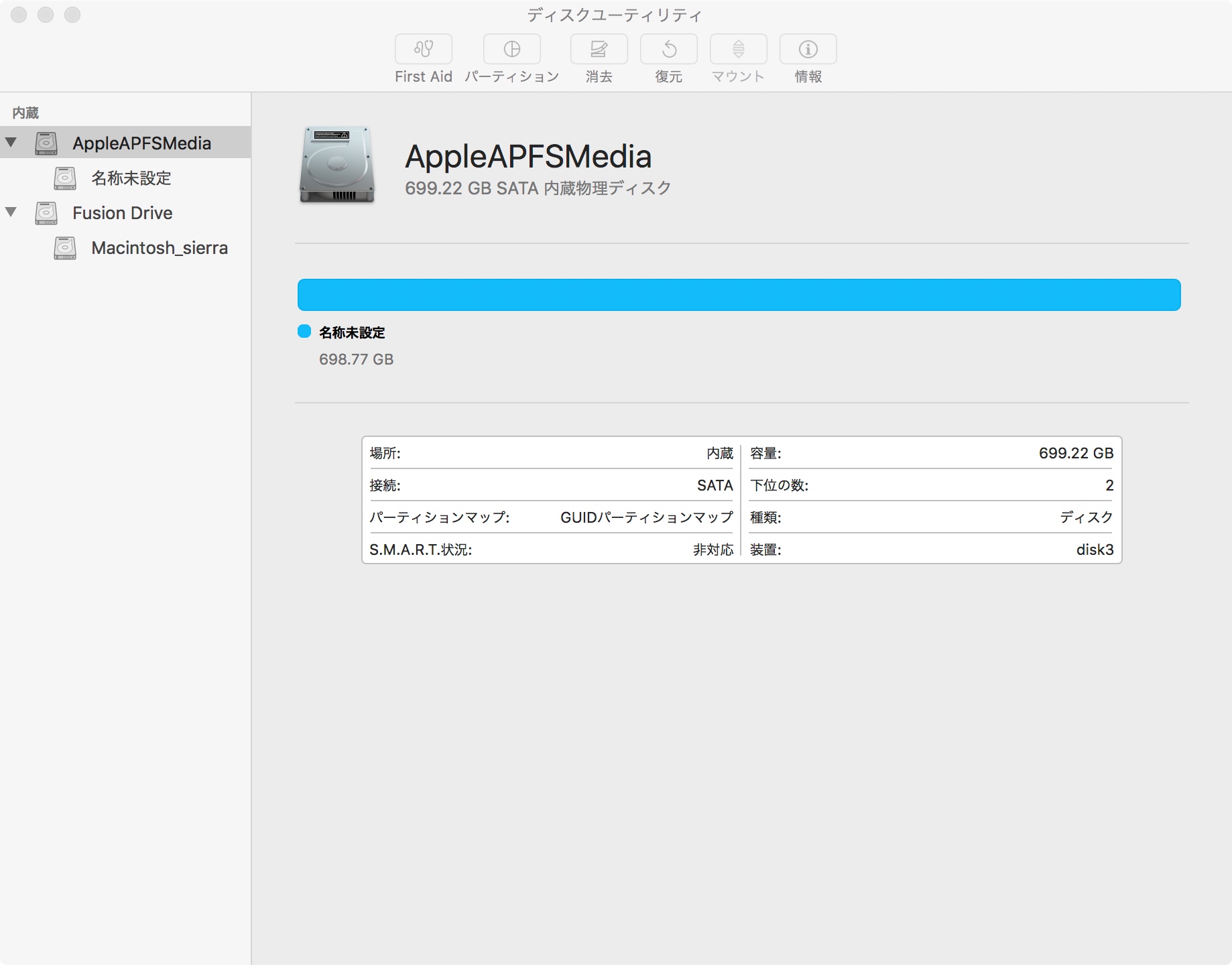The width and height of the screenshot is (1232, 965).
Task: Click the 内蔵 sidebar section header
Action: pos(25,113)
